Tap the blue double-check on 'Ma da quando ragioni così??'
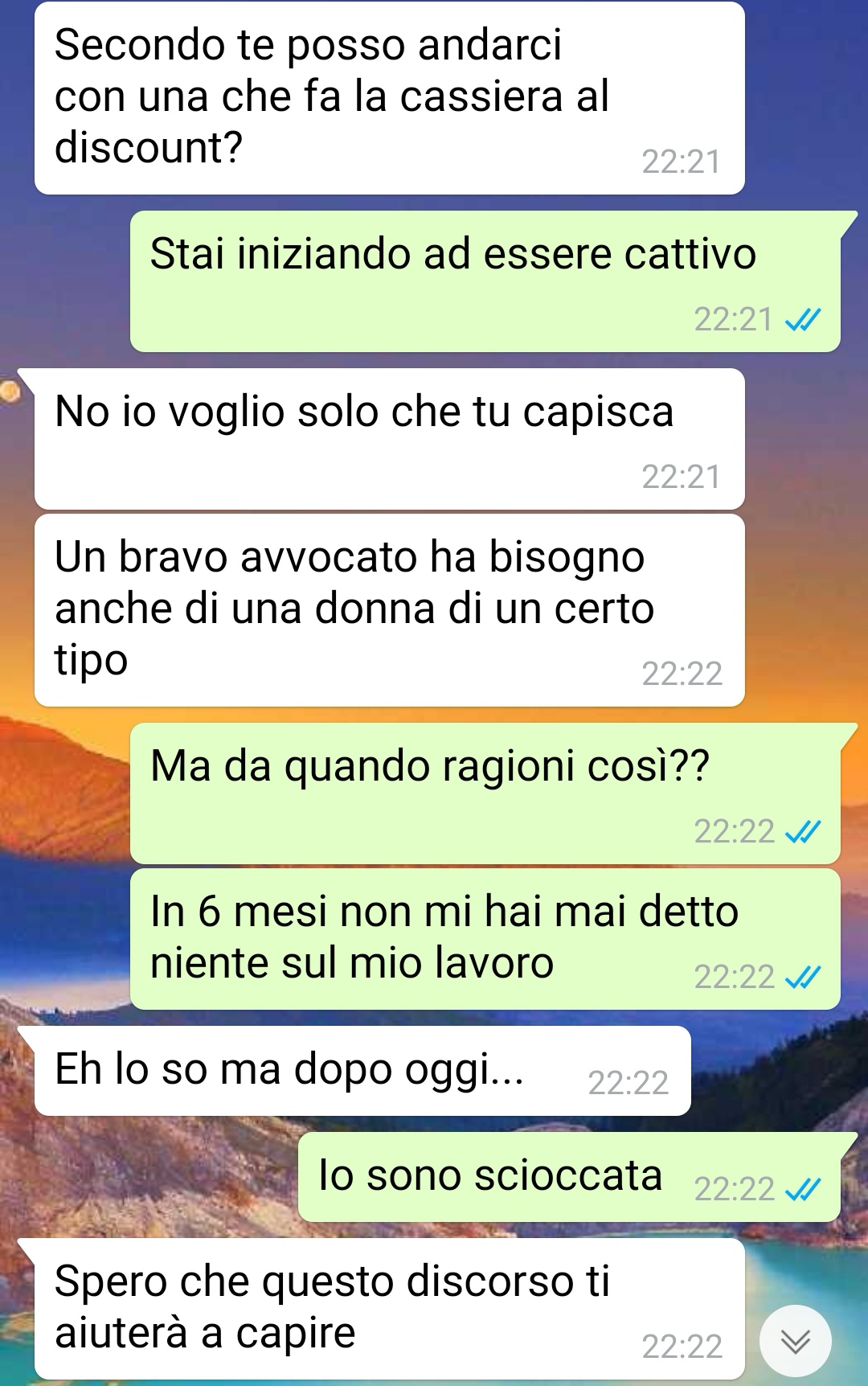 (802, 832)
